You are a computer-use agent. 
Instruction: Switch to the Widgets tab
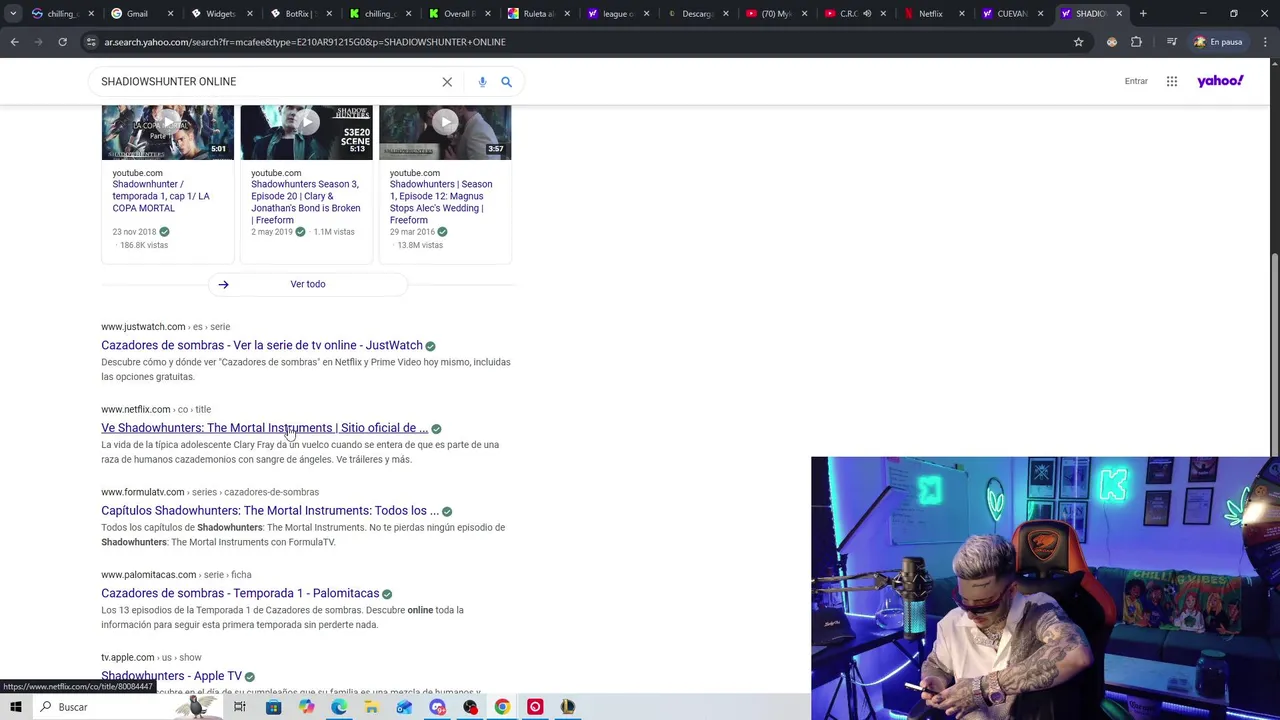(219, 14)
